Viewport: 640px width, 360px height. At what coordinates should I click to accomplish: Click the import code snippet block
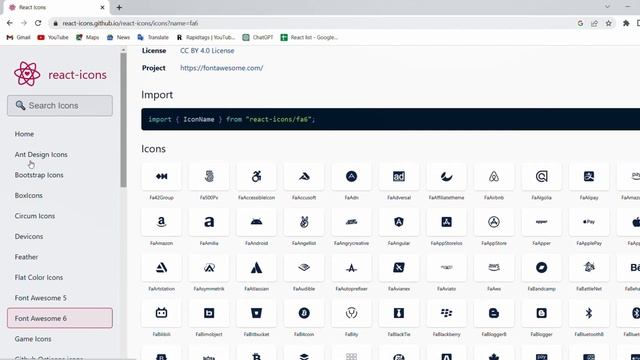(x=391, y=119)
